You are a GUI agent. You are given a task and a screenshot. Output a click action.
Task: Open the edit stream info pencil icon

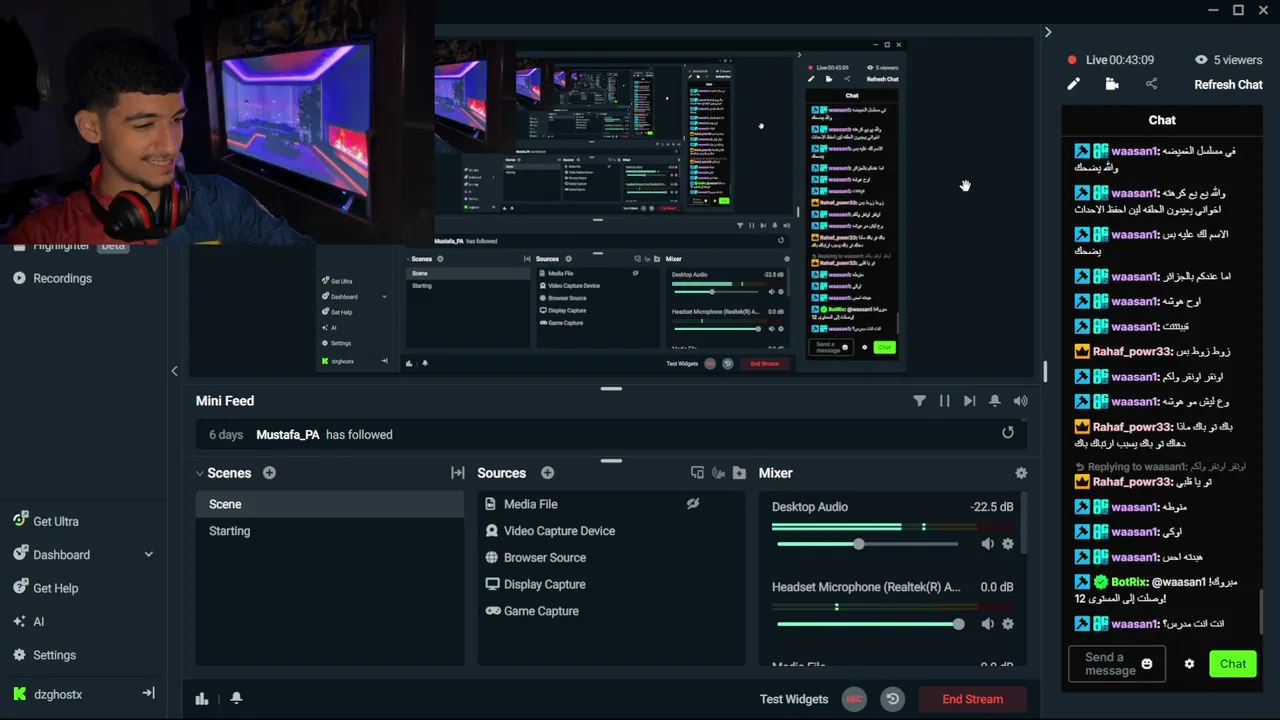(1073, 84)
